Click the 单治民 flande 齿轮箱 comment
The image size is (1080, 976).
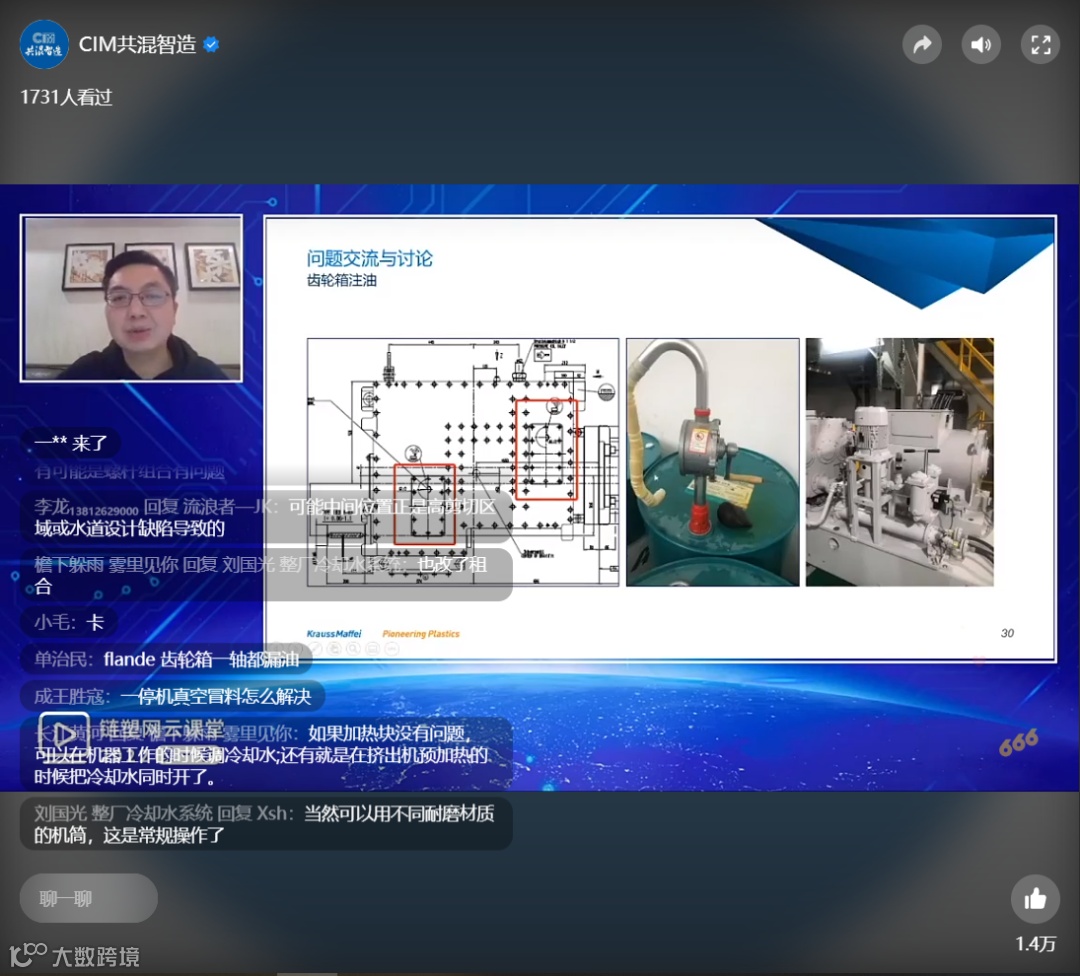click(x=167, y=659)
